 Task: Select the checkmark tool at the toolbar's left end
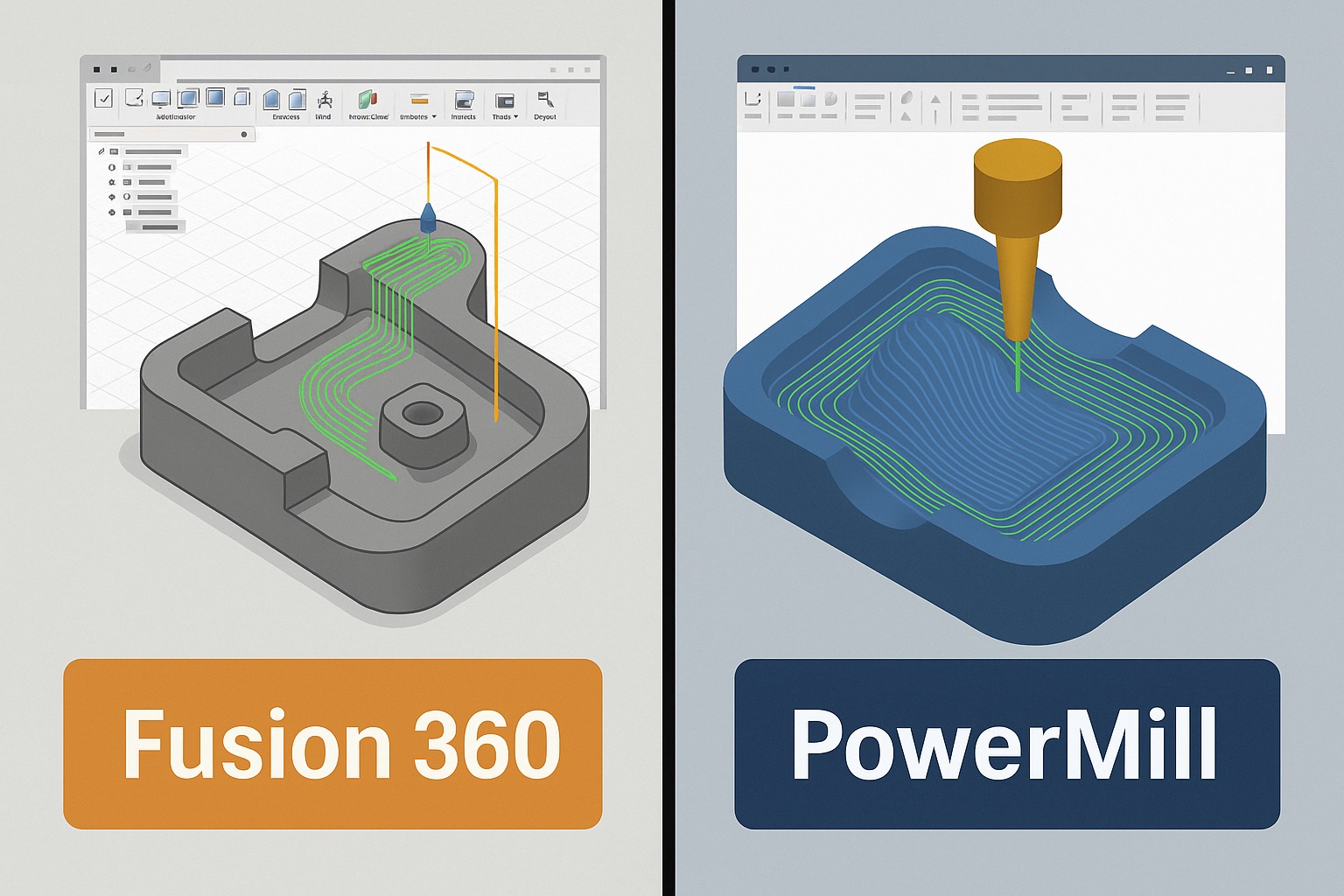point(102,100)
